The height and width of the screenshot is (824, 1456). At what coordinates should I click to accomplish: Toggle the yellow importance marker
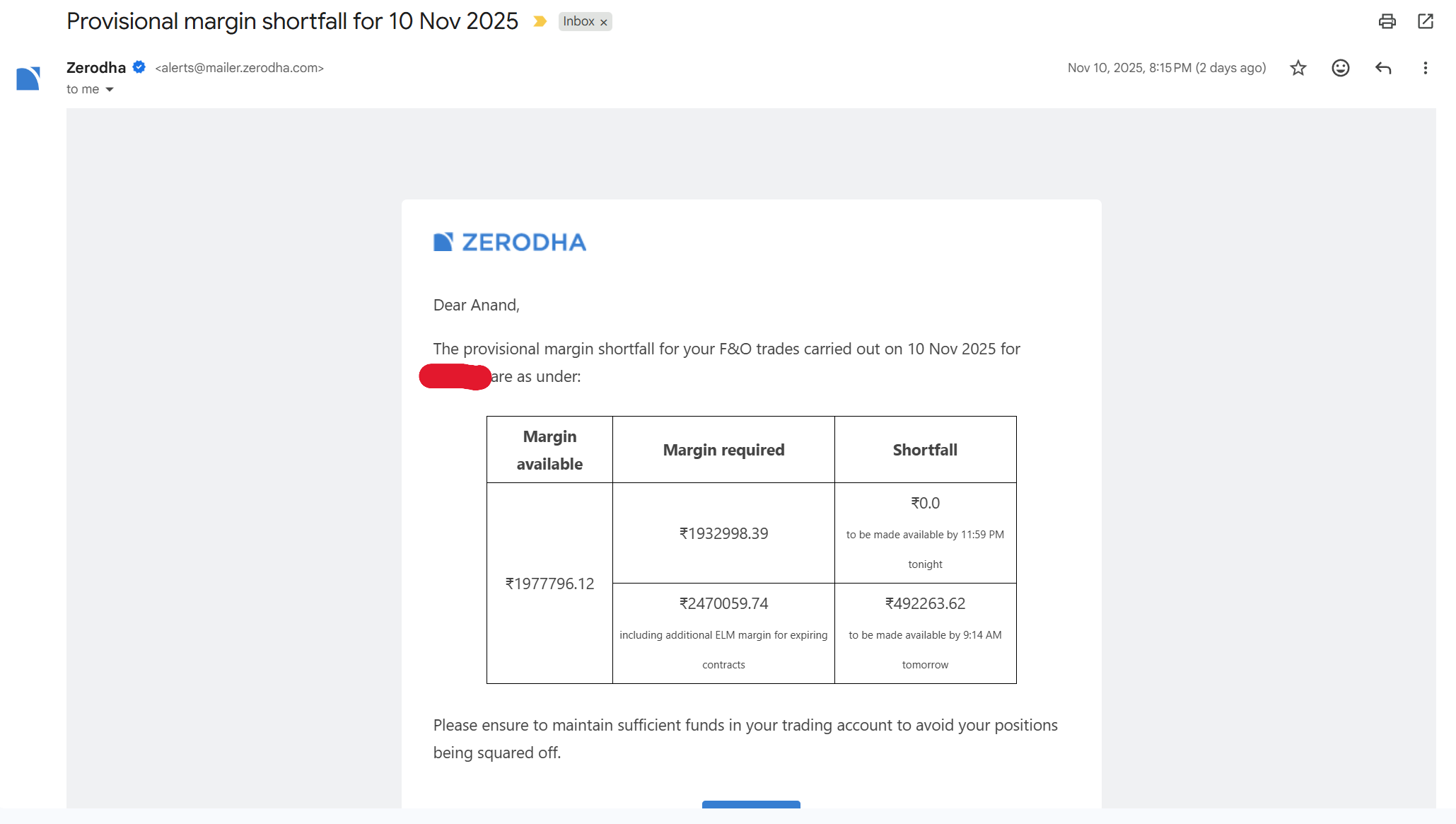click(x=540, y=21)
